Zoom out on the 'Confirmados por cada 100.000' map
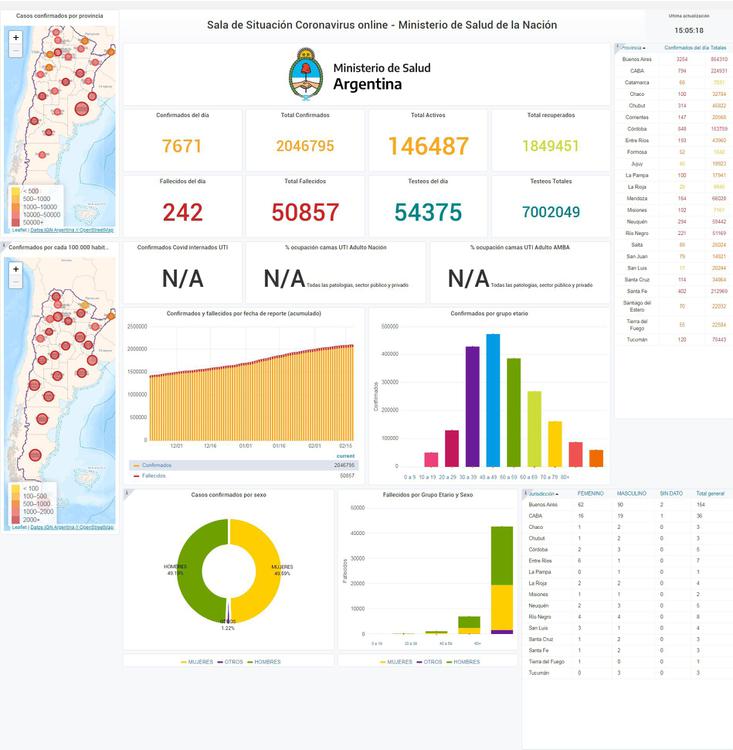 coord(15,282)
